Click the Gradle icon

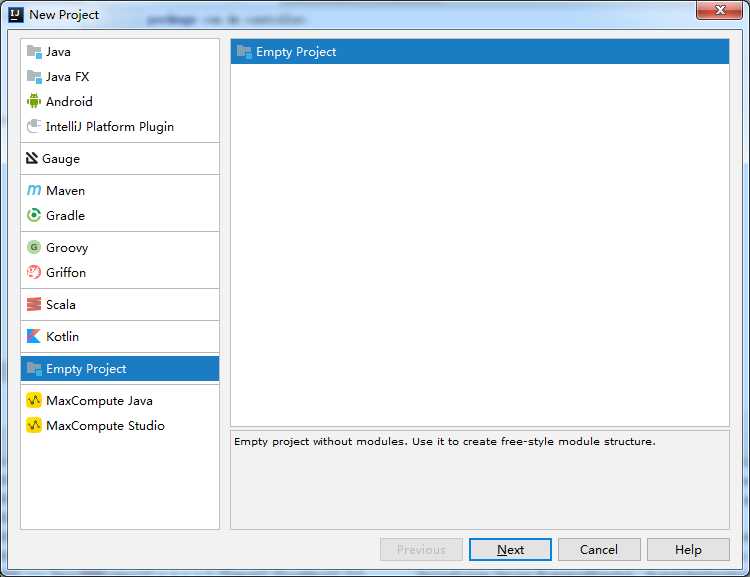coord(34,215)
